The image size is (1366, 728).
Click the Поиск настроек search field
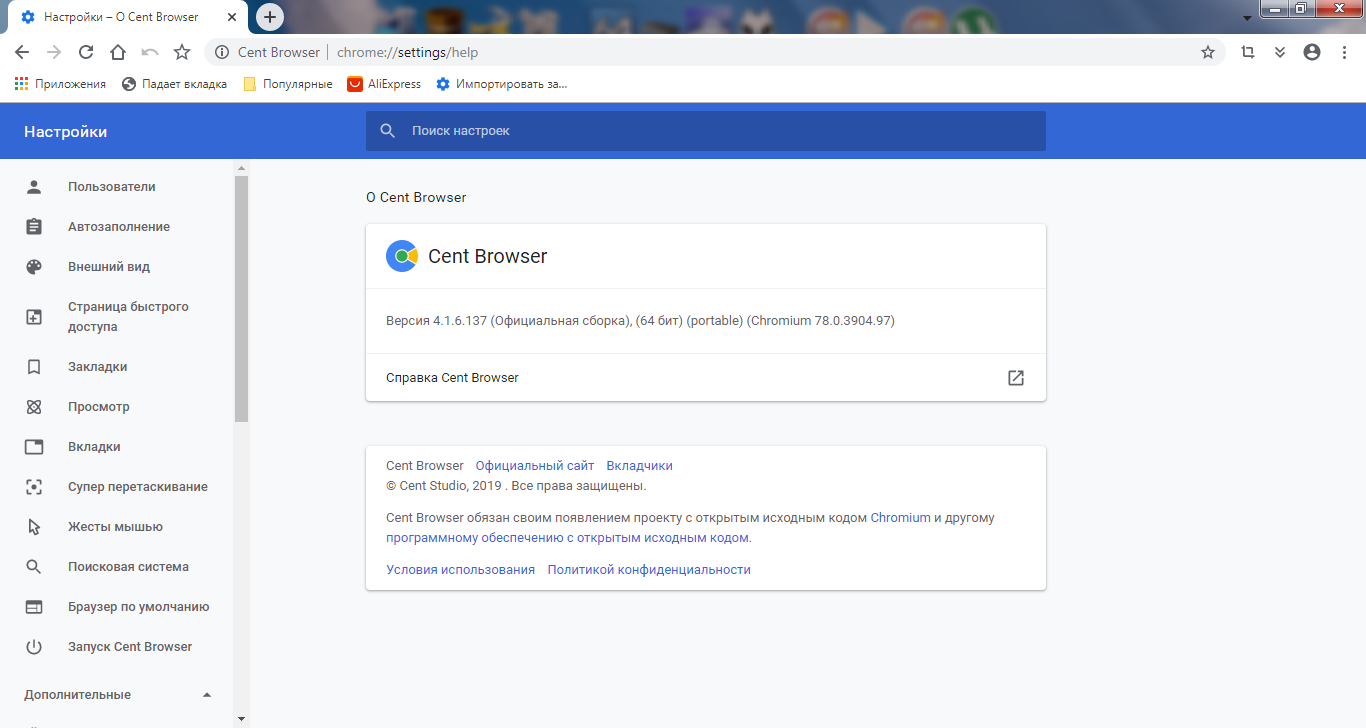pos(705,131)
